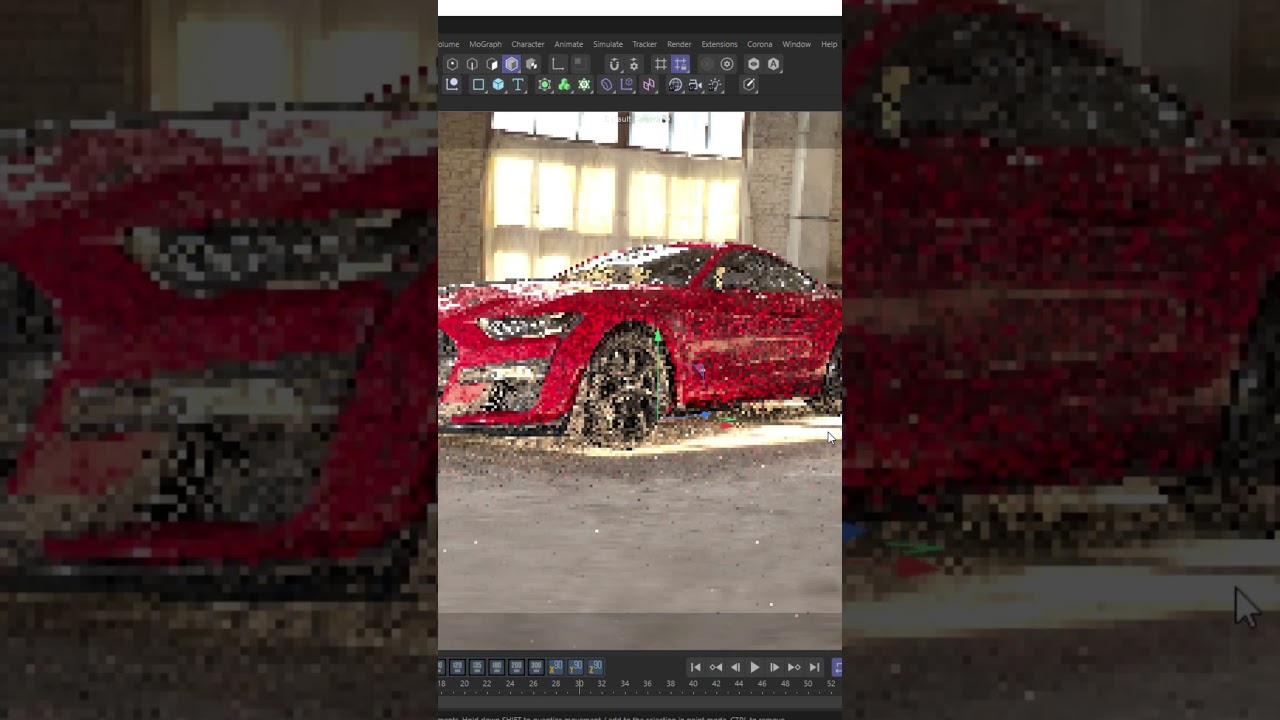Click the Workplane grid icon

click(x=660, y=64)
